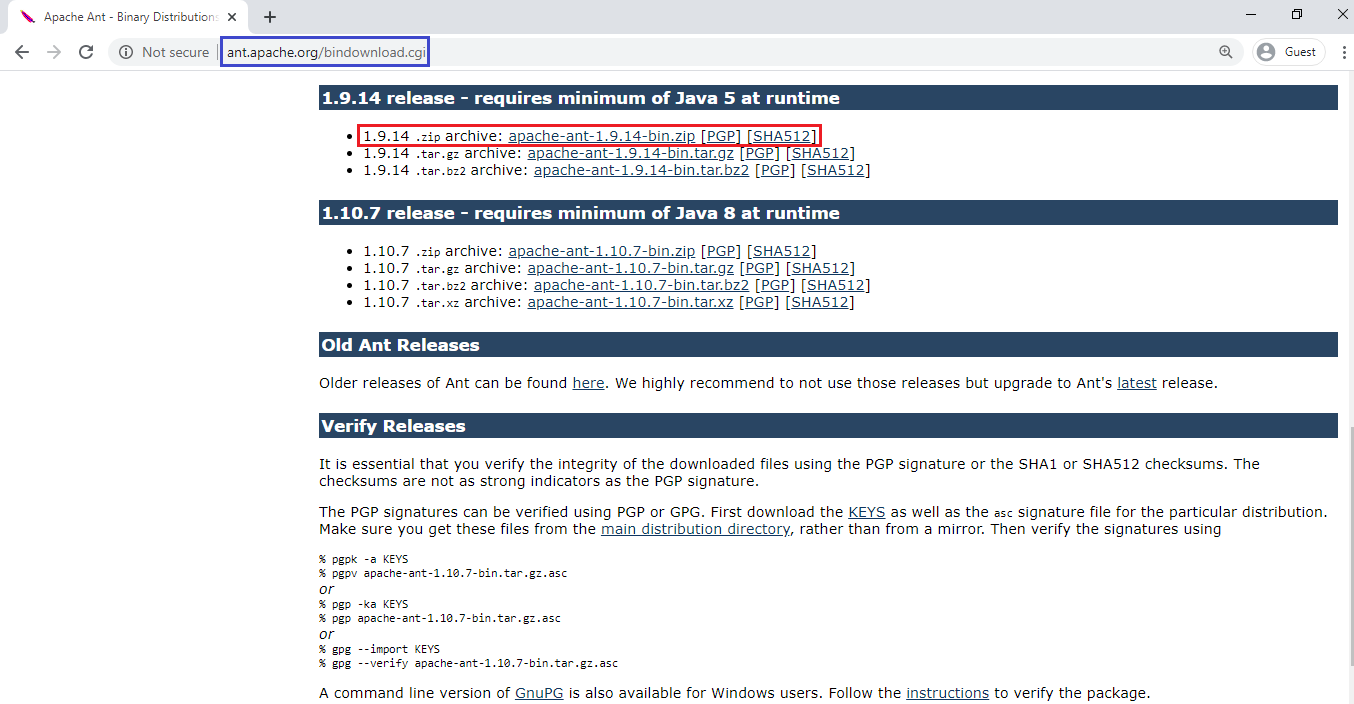Follow the 'instructions' link for verification
The image size is (1354, 704).
[947, 693]
